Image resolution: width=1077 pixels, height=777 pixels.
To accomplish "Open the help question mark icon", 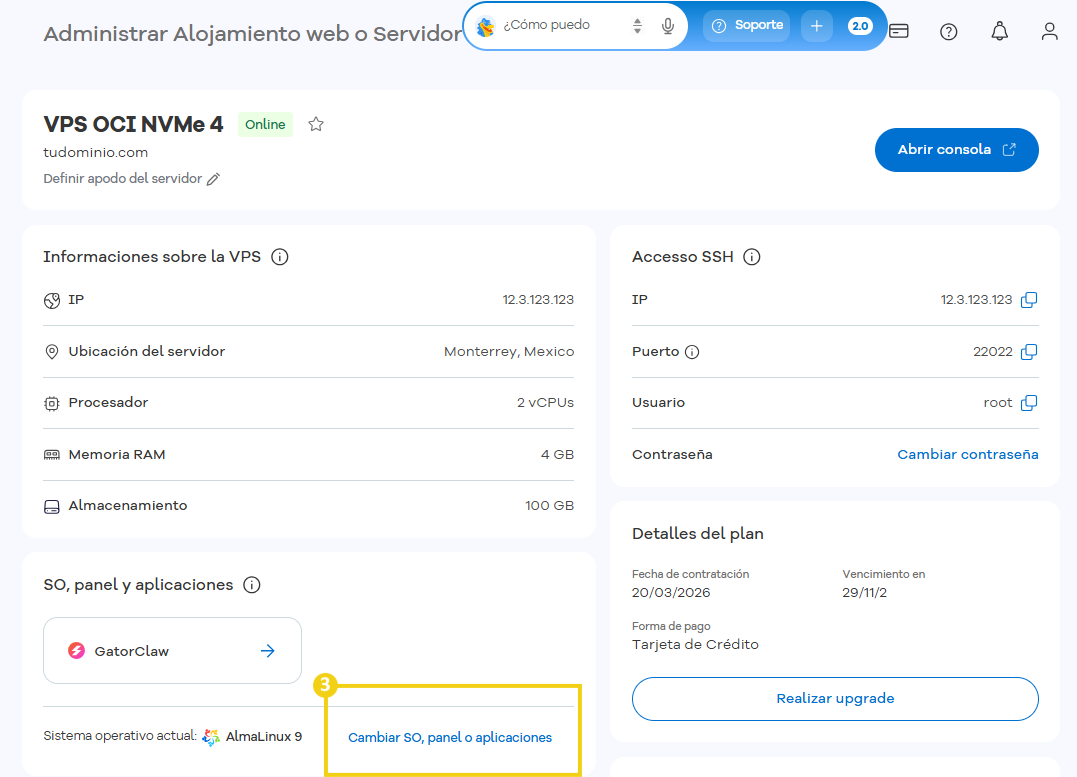I will pyautogui.click(x=949, y=32).
